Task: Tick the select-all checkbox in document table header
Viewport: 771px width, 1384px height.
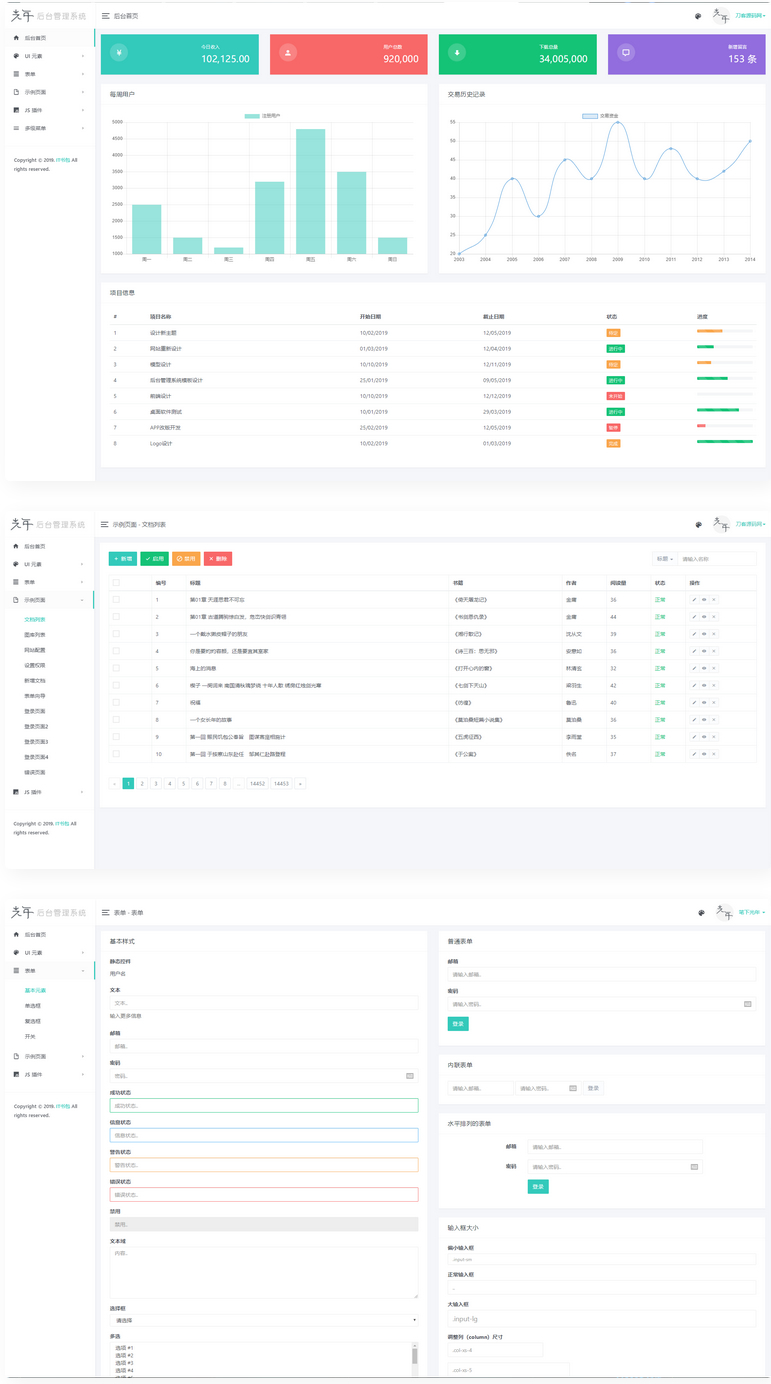Action: pos(116,582)
